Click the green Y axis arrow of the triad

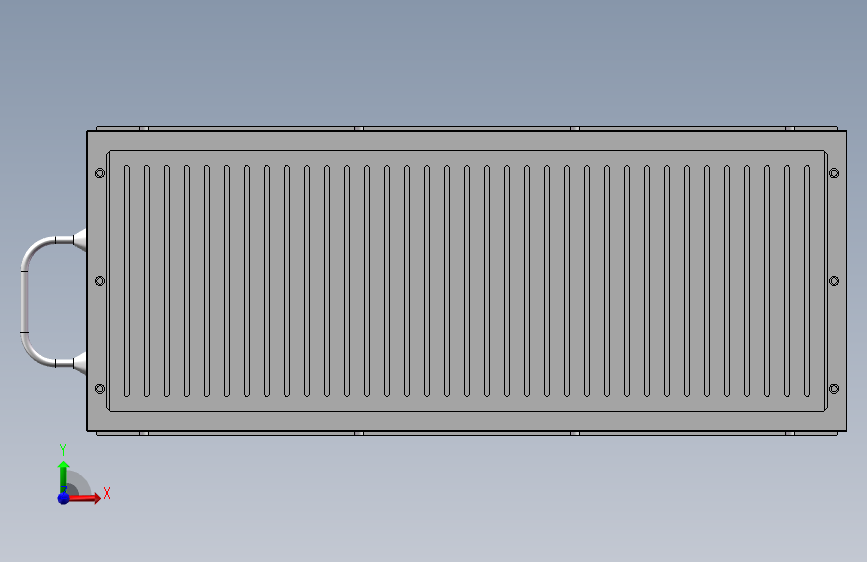(64, 477)
